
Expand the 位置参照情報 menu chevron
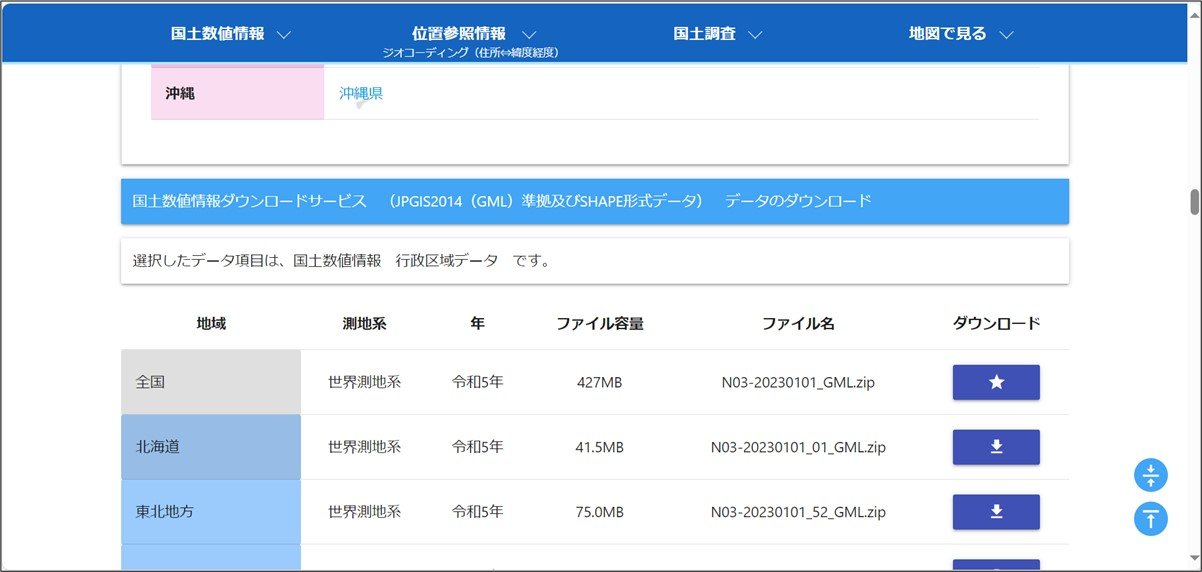pyautogui.click(x=530, y=34)
